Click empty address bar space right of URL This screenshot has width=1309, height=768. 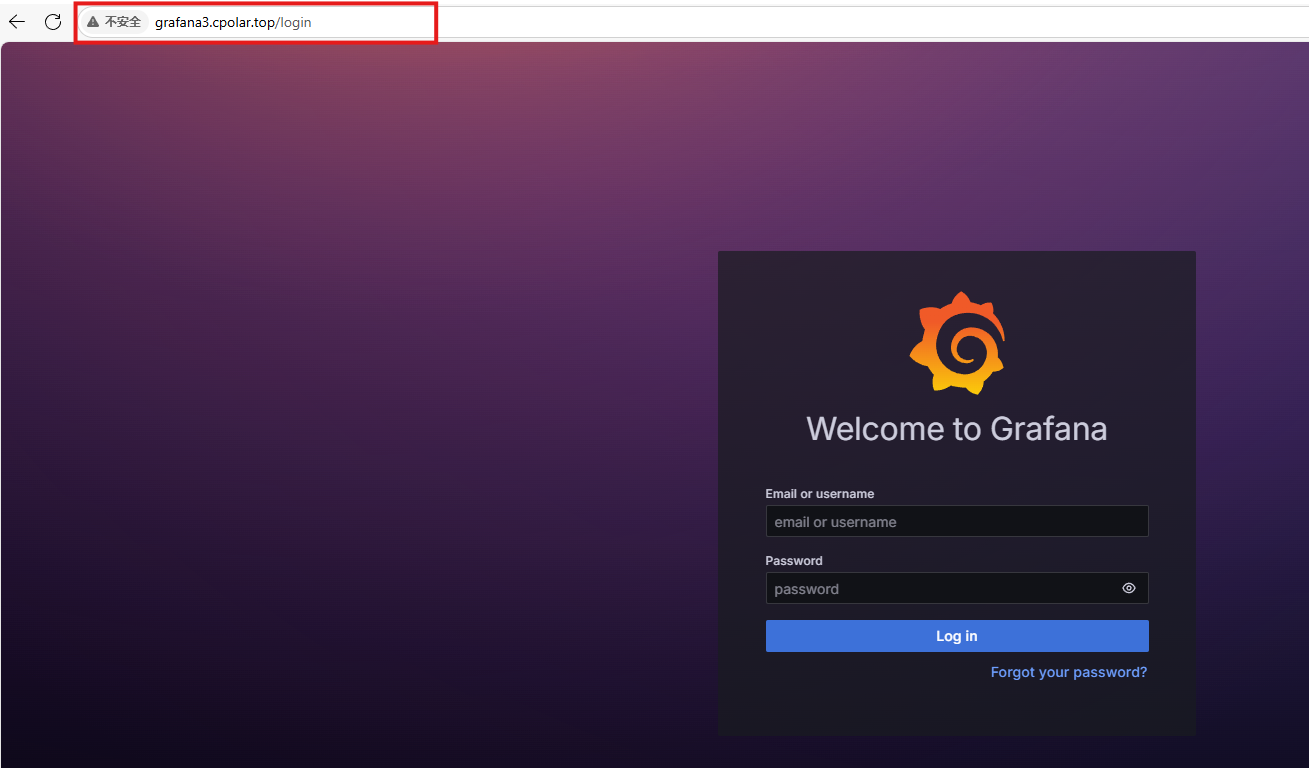(x=800, y=22)
